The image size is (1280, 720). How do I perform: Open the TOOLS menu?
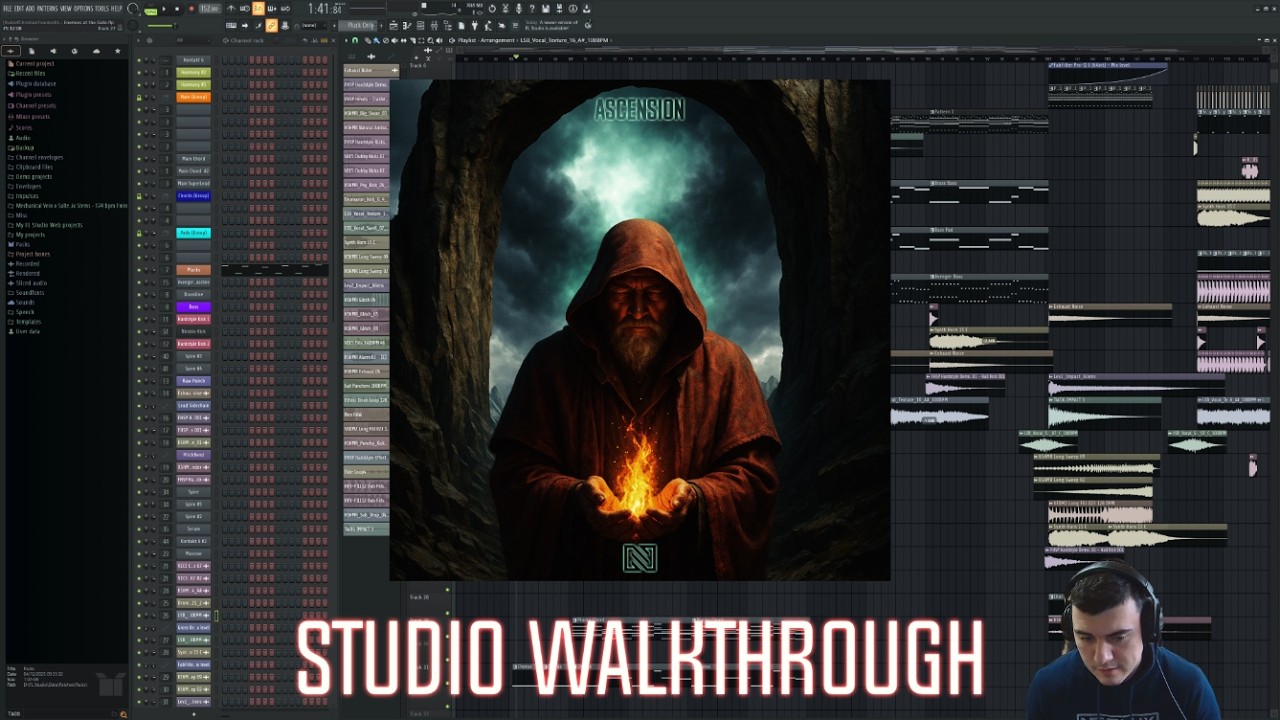click(101, 8)
